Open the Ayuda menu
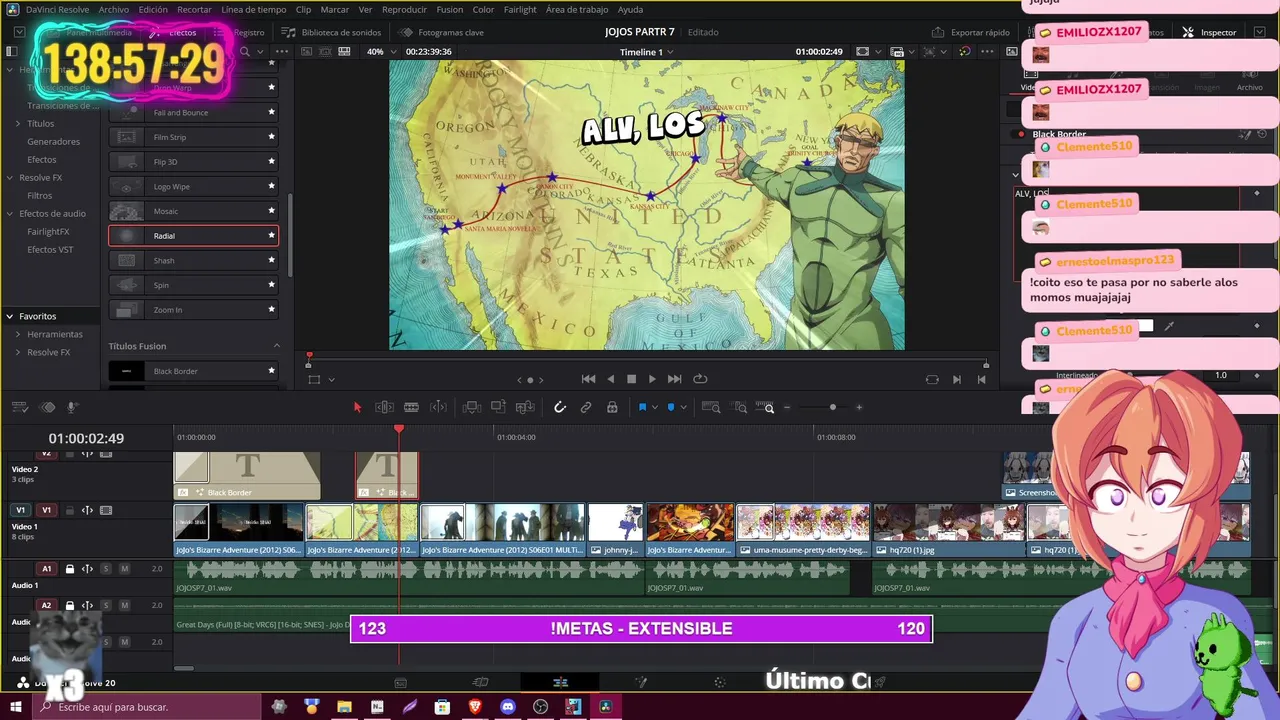 coord(630,9)
